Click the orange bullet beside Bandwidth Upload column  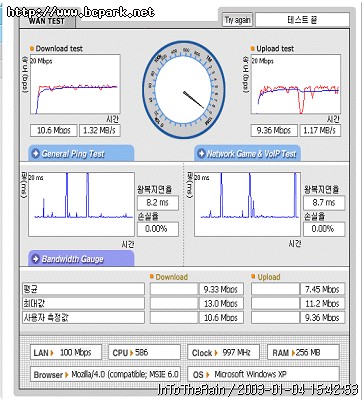tap(253, 276)
